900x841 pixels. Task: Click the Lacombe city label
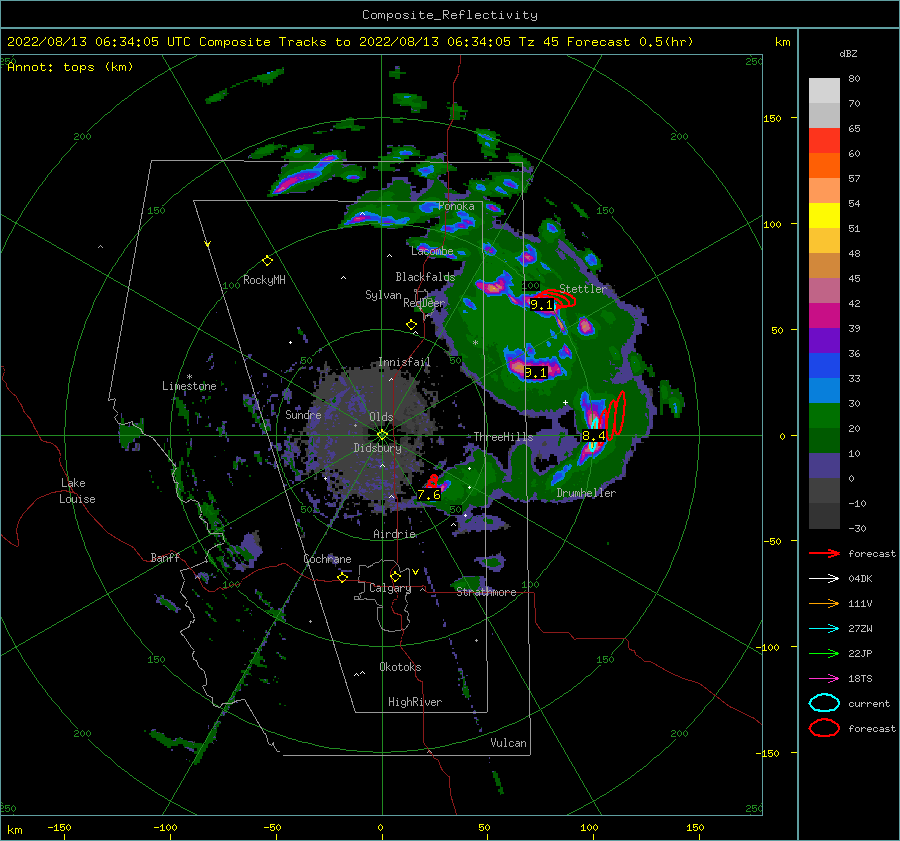(432, 251)
